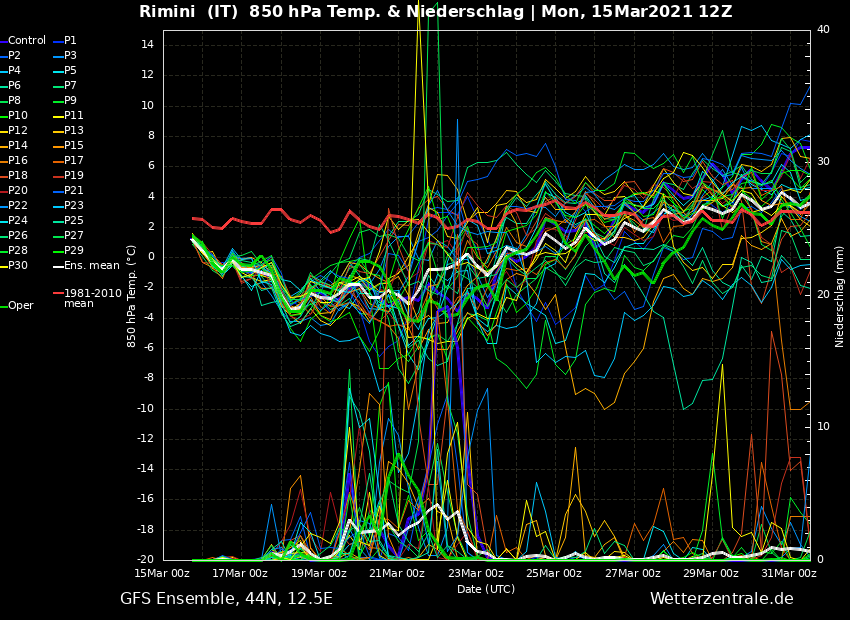Click the chart title 'Rimini (IT) 850 hPa Temp. & Niederschlag'
Image resolution: width=850 pixels, height=620 pixels.
click(332, 11)
